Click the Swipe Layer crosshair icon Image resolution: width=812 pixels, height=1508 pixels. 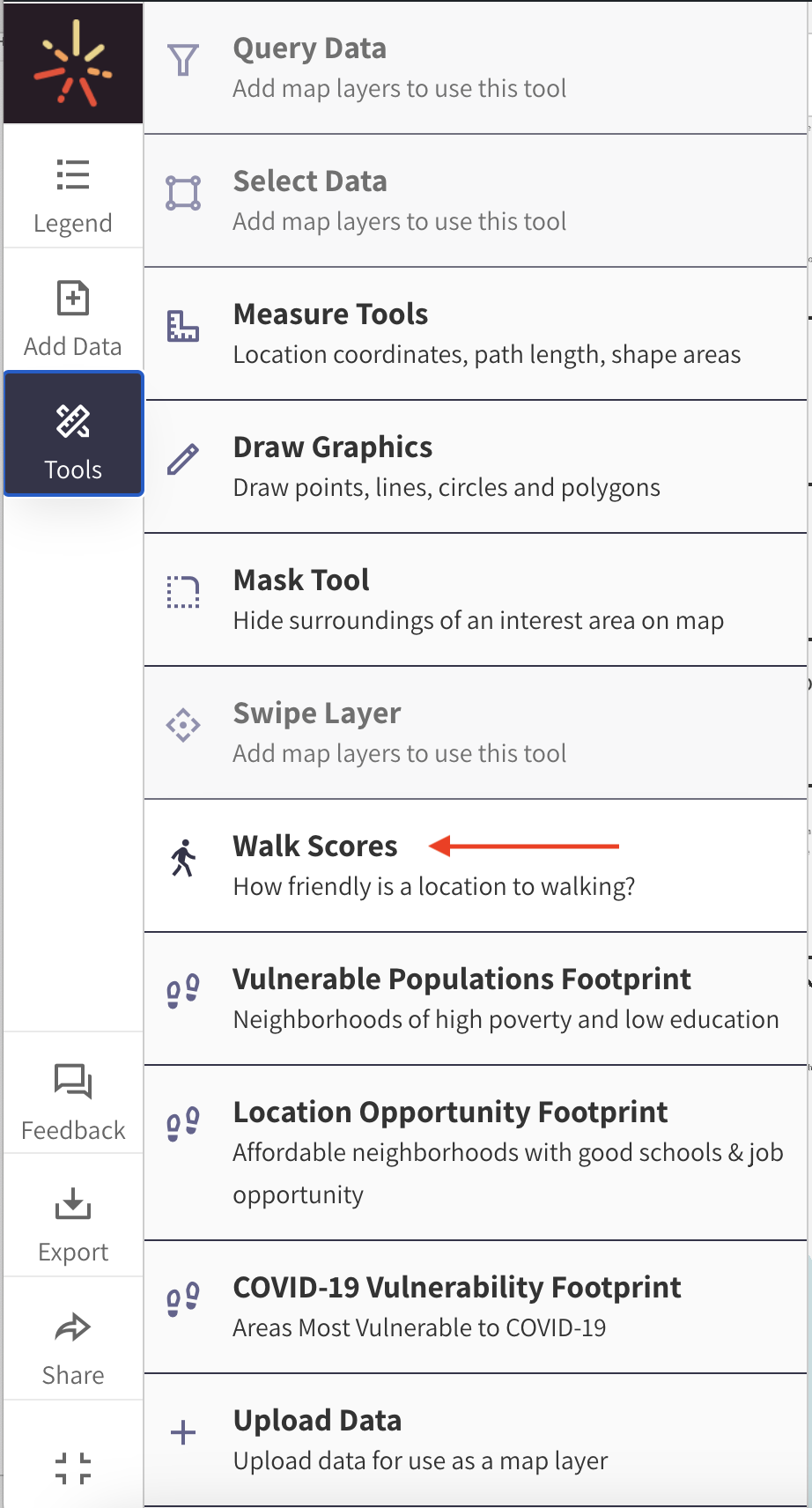[183, 724]
